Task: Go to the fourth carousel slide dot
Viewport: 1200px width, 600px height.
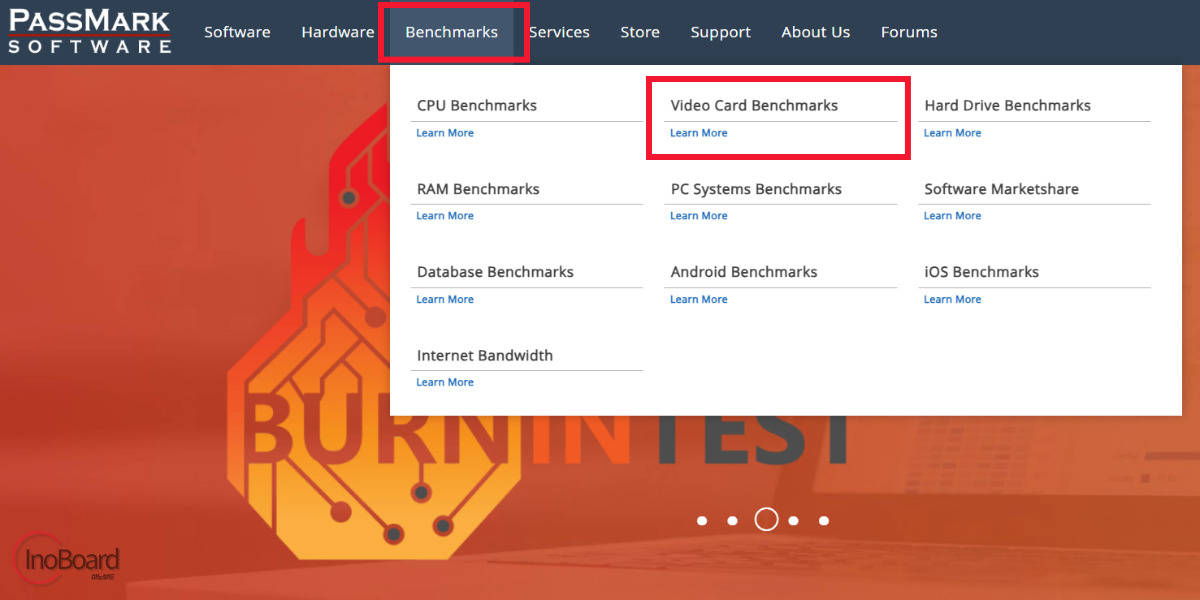Action: coord(793,520)
